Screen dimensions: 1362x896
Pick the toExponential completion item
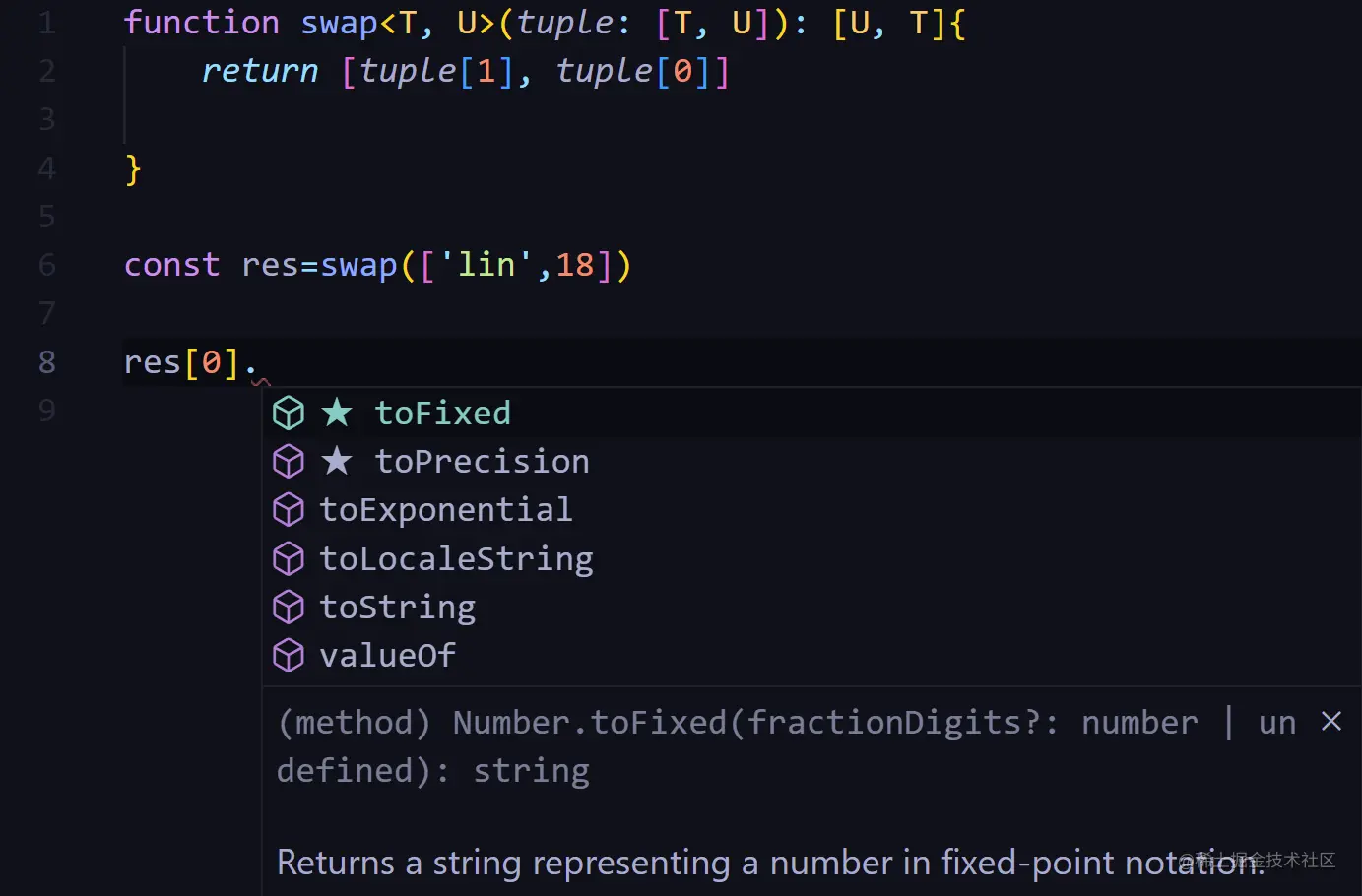tap(446, 510)
